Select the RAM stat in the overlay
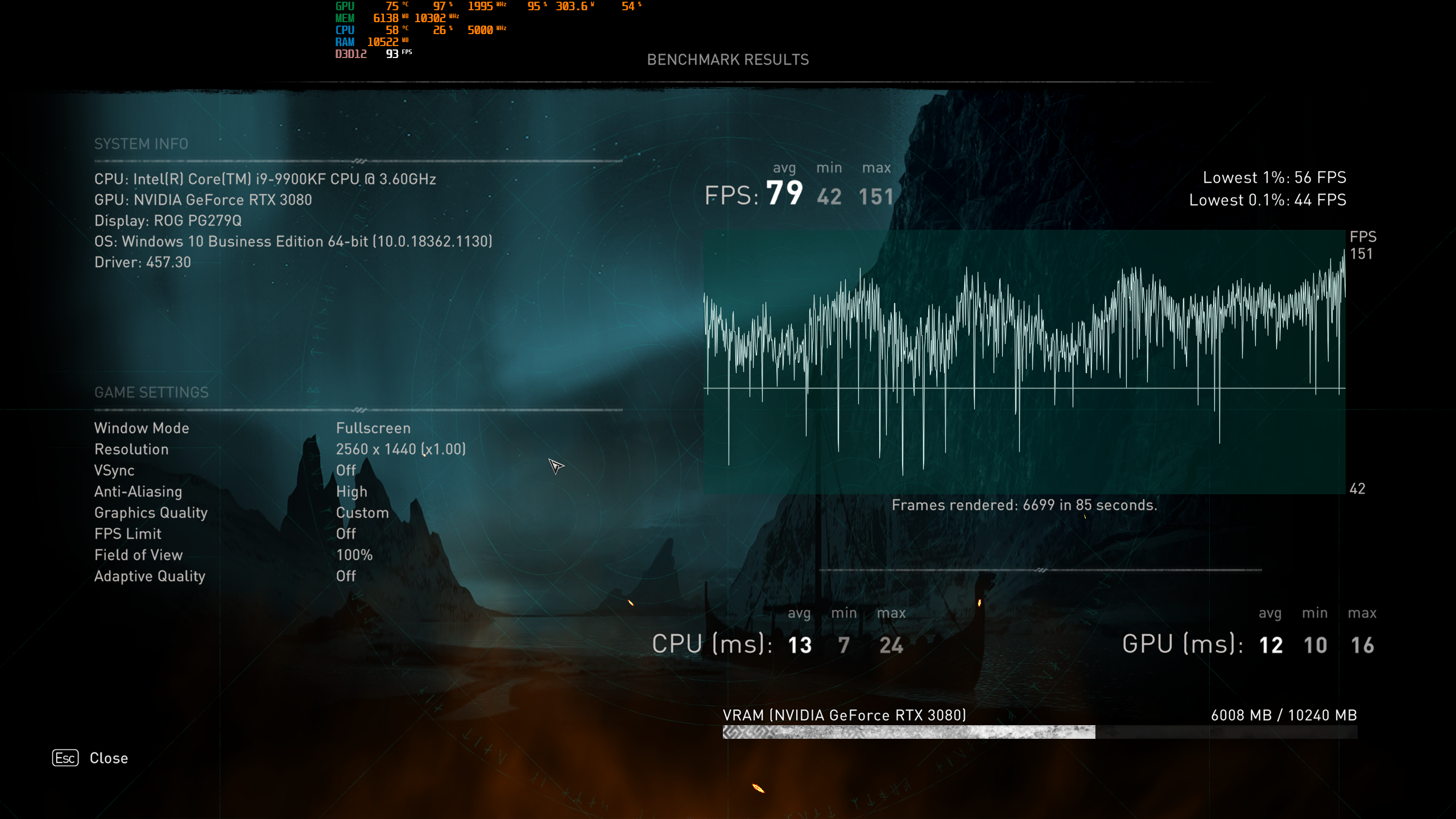 346,41
